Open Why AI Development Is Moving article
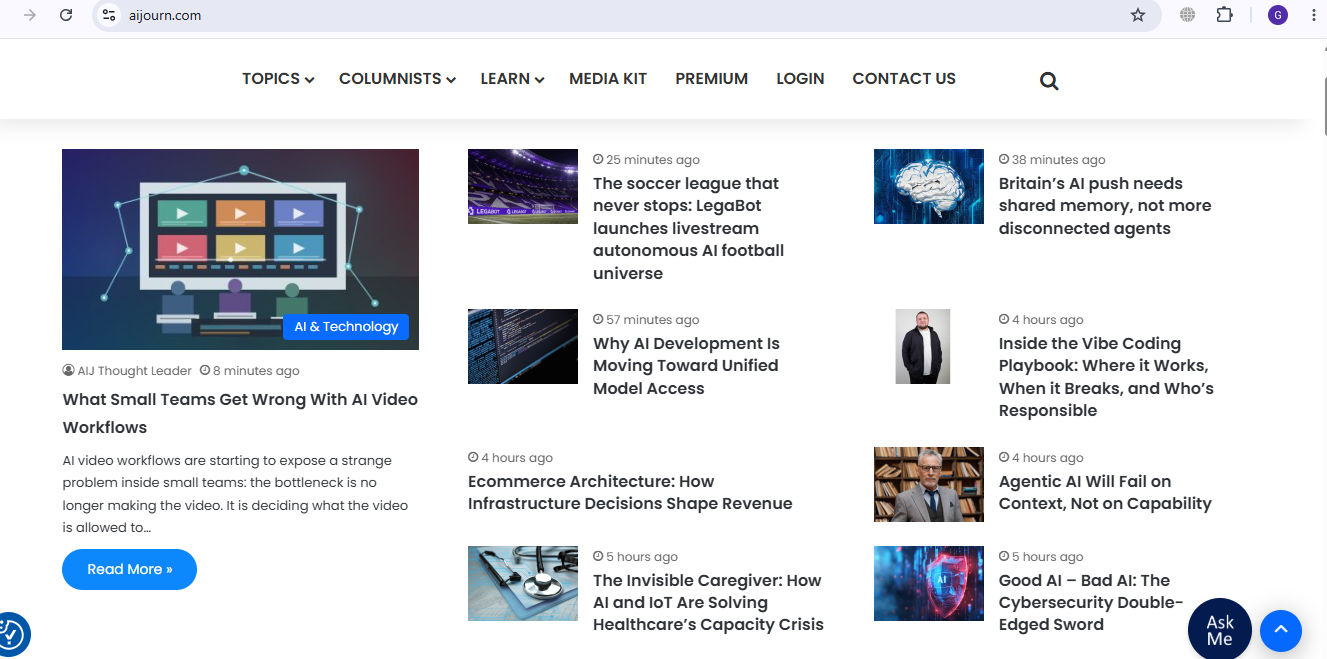1327x659 pixels. click(686, 365)
